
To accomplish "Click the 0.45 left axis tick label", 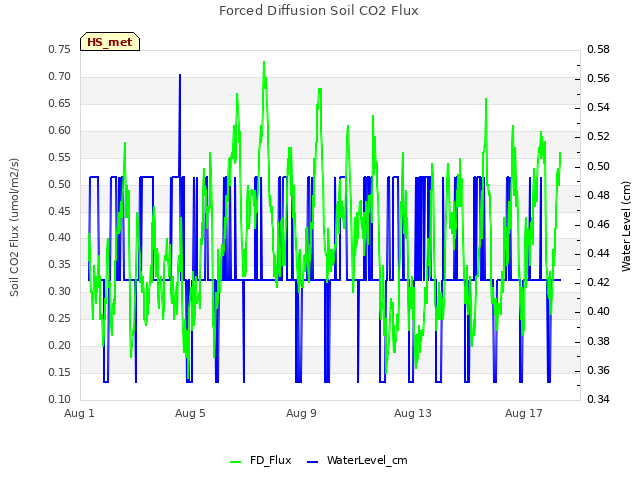I will [60, 211].
